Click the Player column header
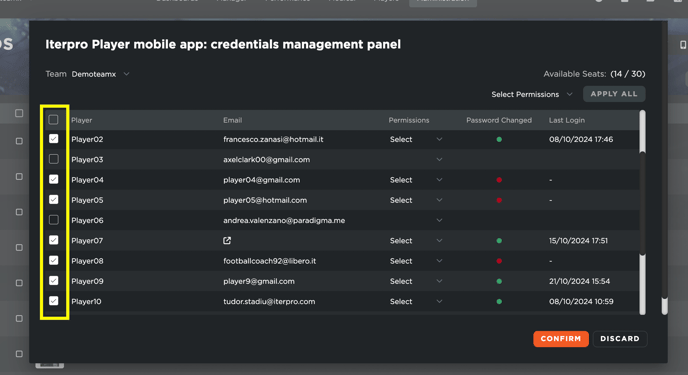Screen dimensions: 688x375 pos(82,120)
